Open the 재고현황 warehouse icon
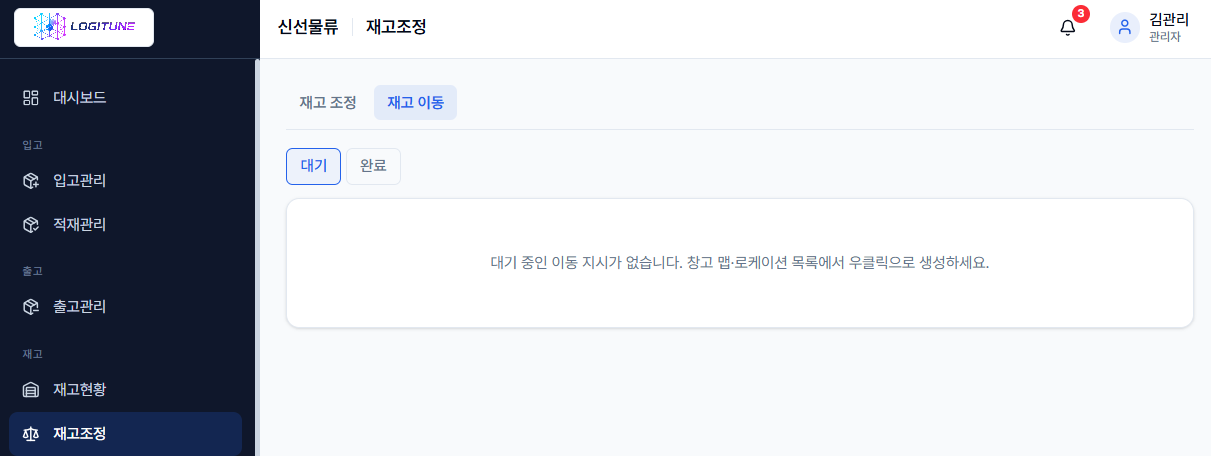The width and height of the screenshot is (1211, 456). (30, 390)
